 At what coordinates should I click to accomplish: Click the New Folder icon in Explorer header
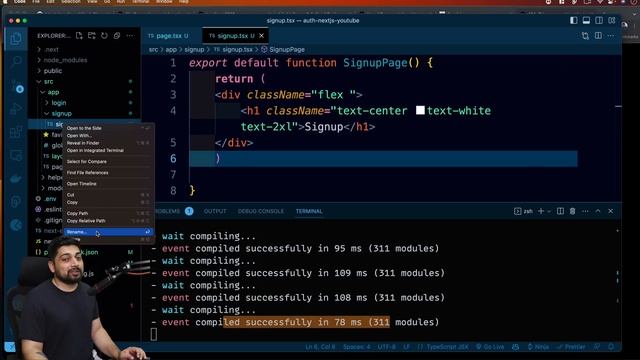coord(92,36)
